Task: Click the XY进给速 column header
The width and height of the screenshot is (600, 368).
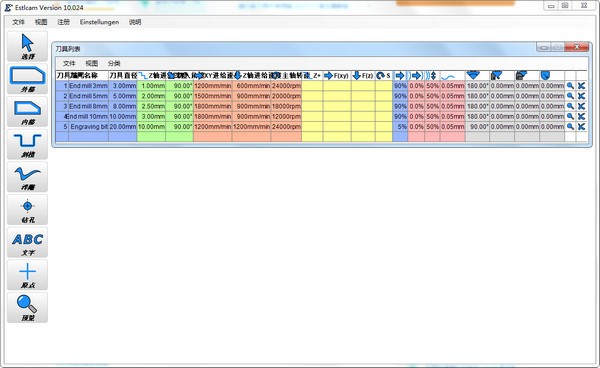Action: click(213, 76)
